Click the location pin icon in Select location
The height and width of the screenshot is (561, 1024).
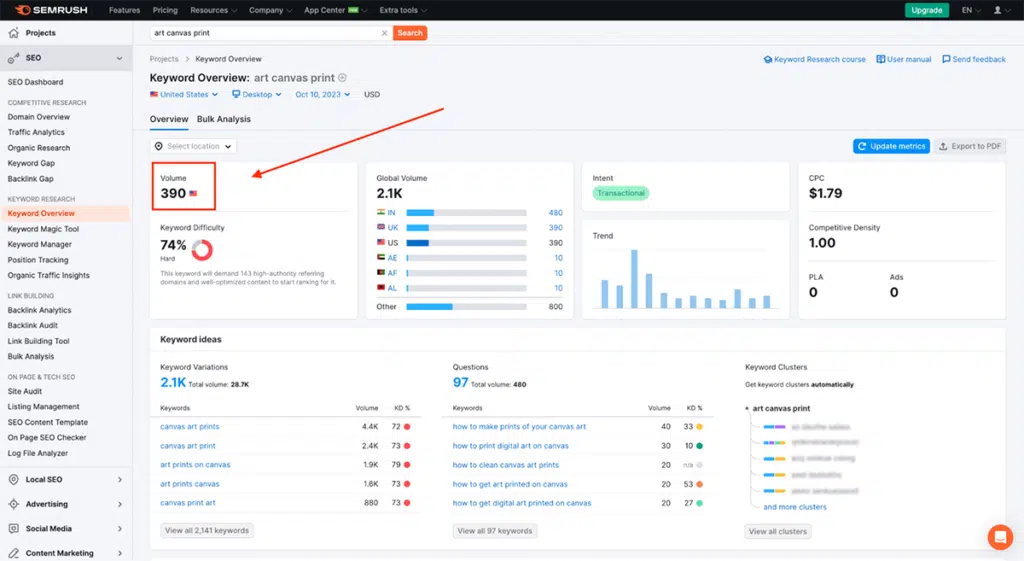[159, 146]
